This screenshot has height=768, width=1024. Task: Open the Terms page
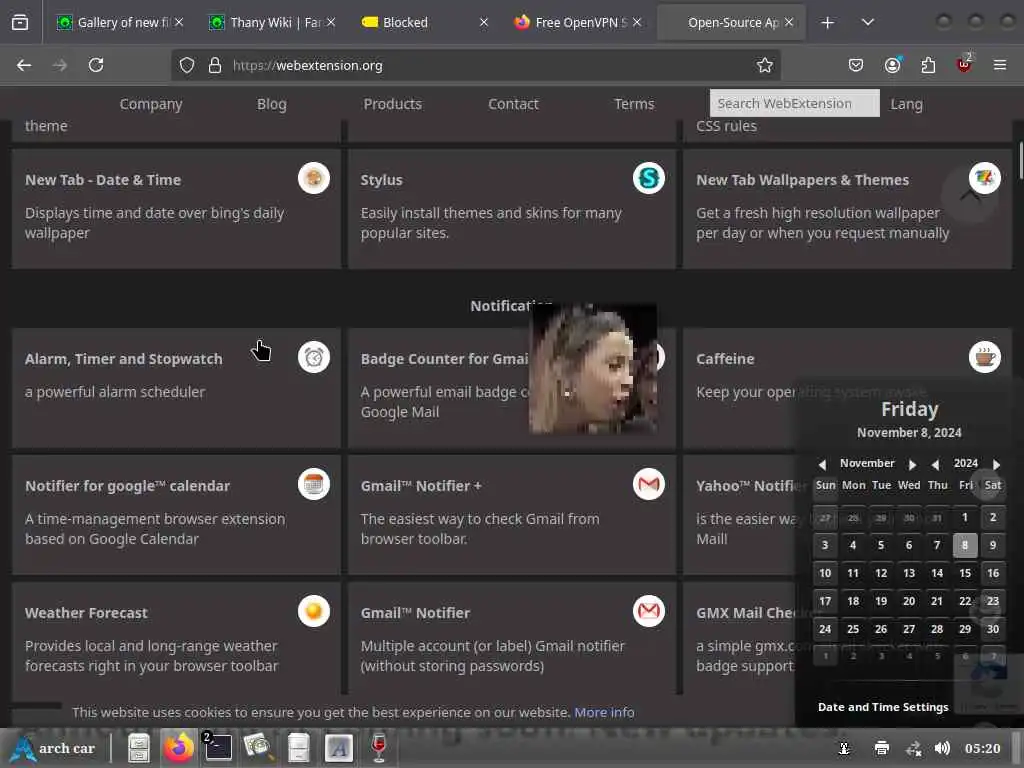pos(634,104)
